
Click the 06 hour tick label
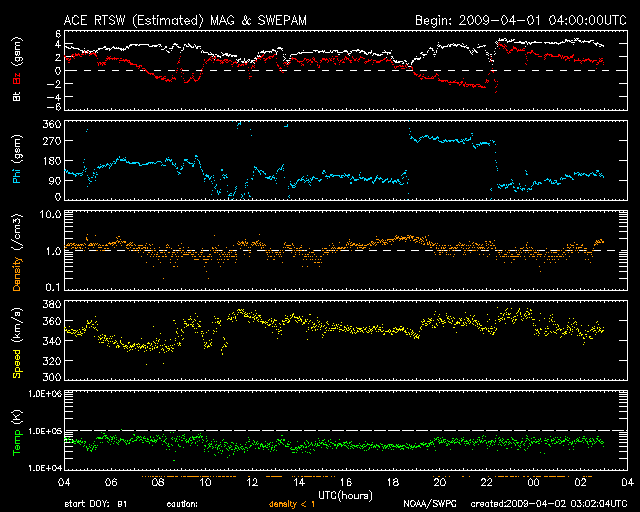(111, 482)
